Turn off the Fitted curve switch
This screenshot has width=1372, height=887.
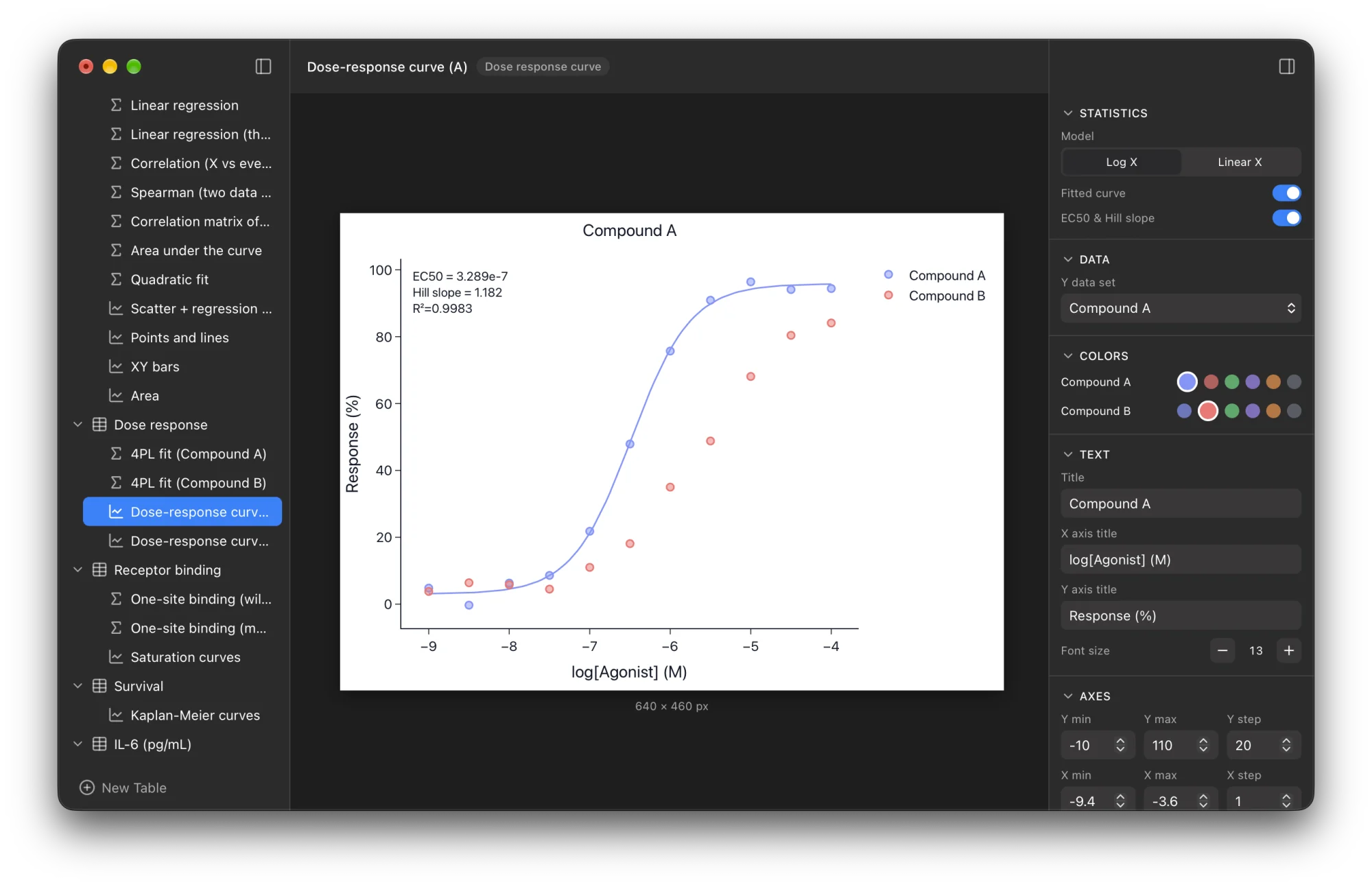(1286, 193)
